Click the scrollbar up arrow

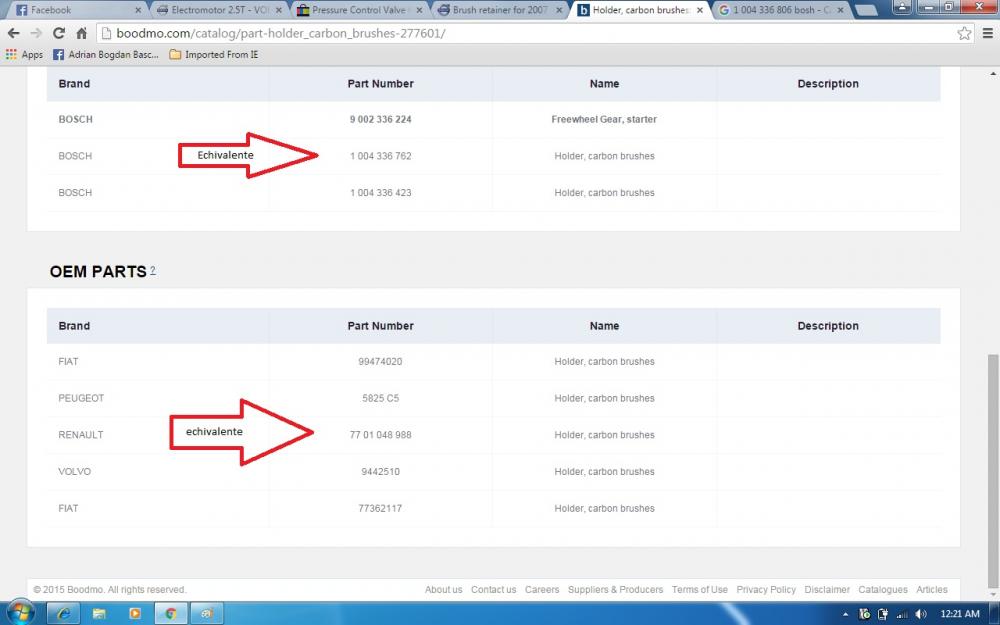(993, 73)
